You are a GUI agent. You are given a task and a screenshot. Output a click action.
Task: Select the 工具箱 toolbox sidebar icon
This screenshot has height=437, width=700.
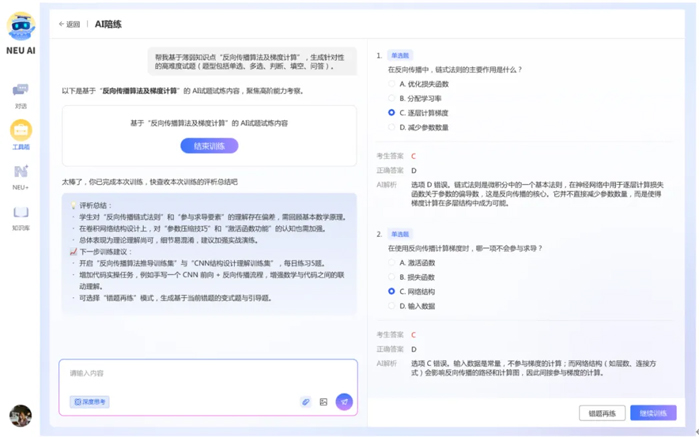point(20,131)
